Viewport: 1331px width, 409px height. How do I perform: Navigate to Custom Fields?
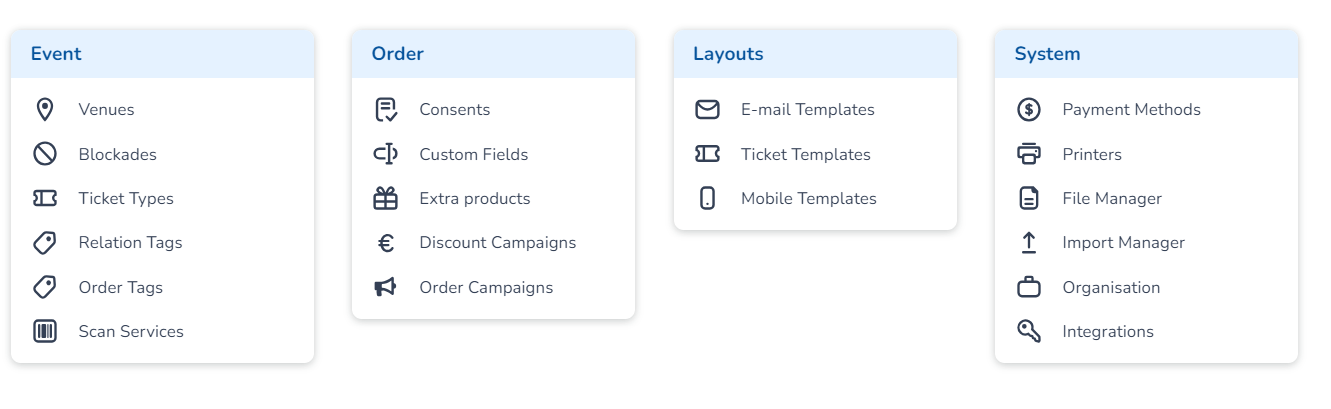click(x=473, y=154)
